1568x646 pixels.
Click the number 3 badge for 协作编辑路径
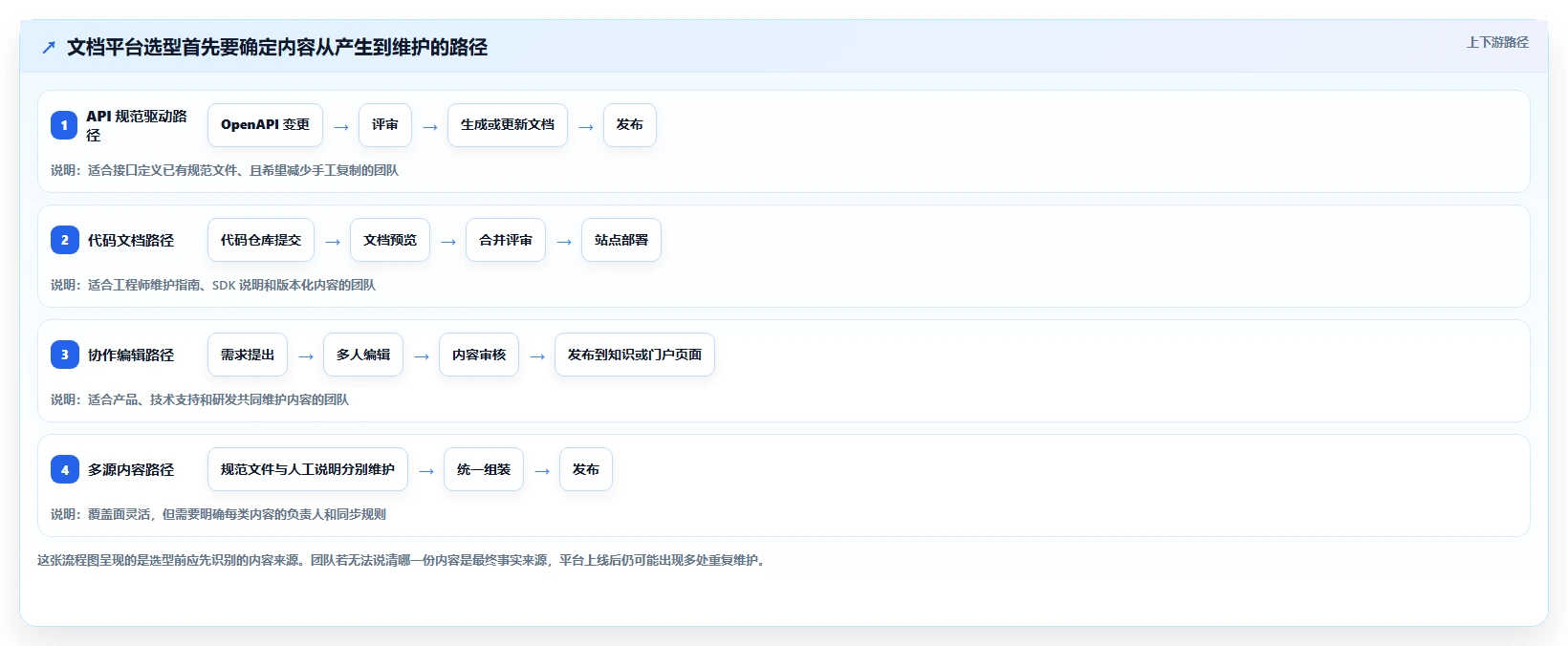[x=64, y=355]
